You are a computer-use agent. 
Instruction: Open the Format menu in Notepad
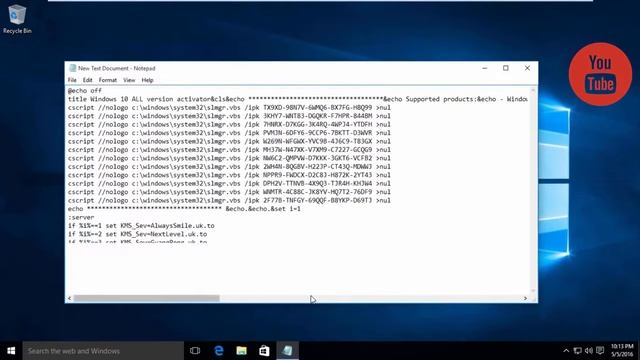[108, 80]
